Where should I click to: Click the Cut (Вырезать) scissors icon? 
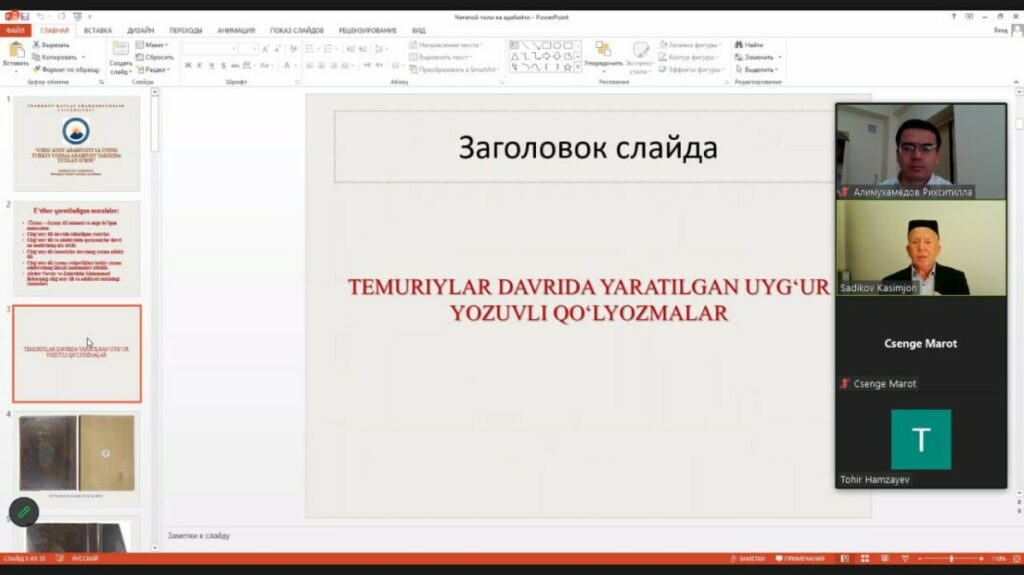(x=38, y=45)
